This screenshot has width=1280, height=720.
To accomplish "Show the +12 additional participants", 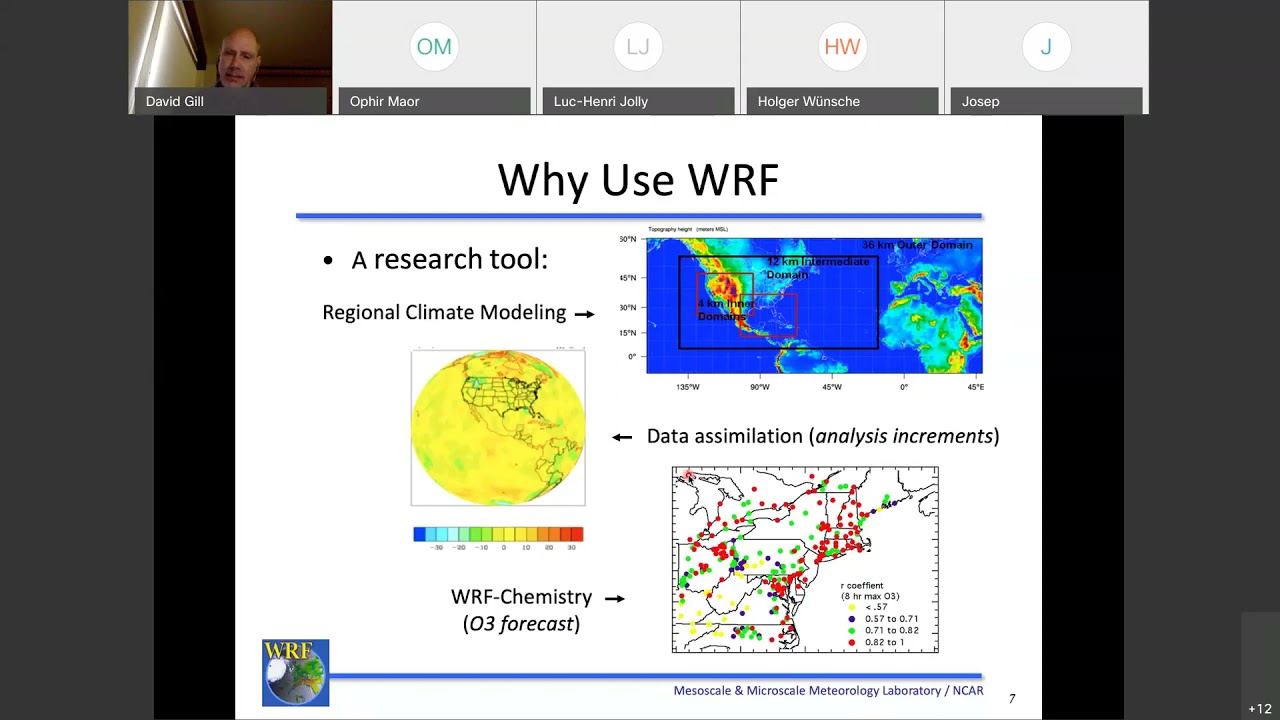I will click(1260, 709).
